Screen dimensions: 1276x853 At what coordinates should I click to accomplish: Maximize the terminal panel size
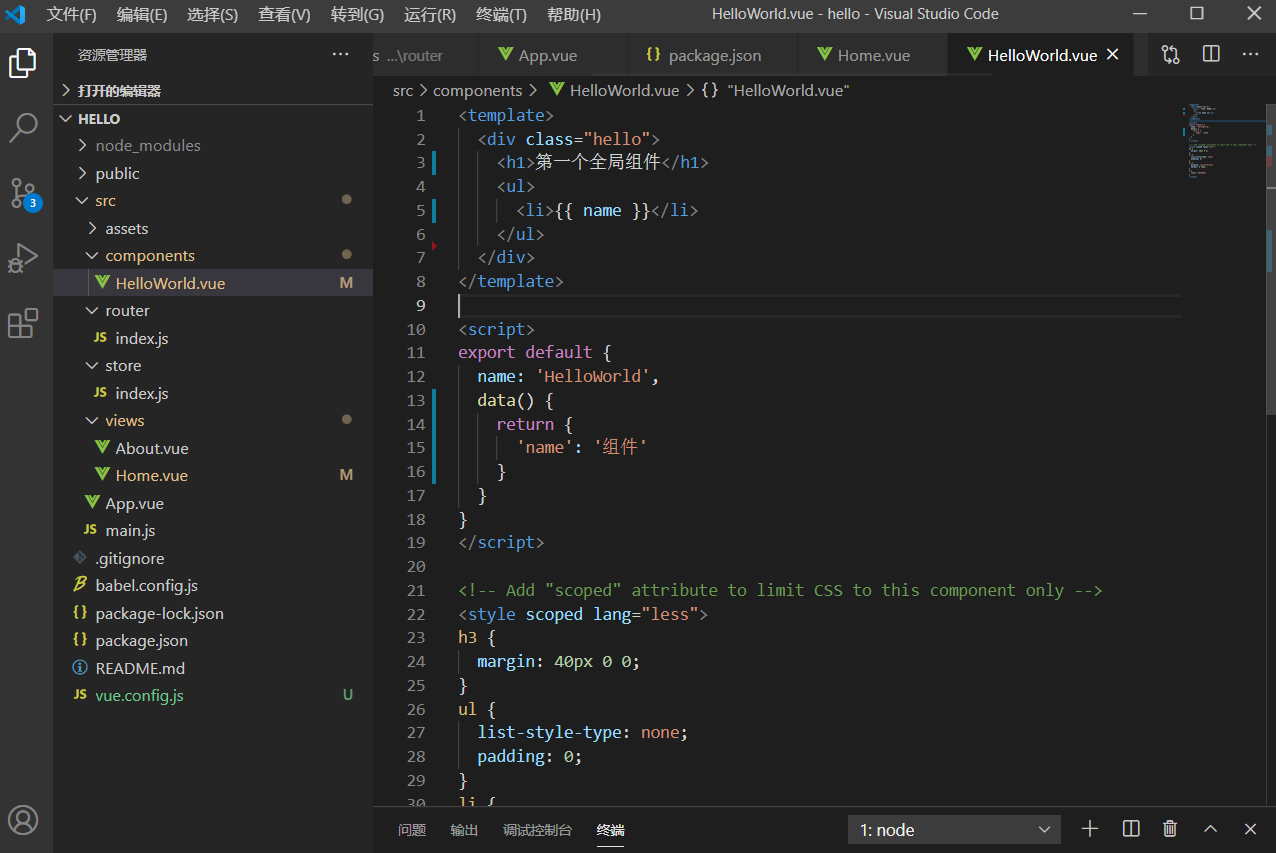tap(1210, 829)
